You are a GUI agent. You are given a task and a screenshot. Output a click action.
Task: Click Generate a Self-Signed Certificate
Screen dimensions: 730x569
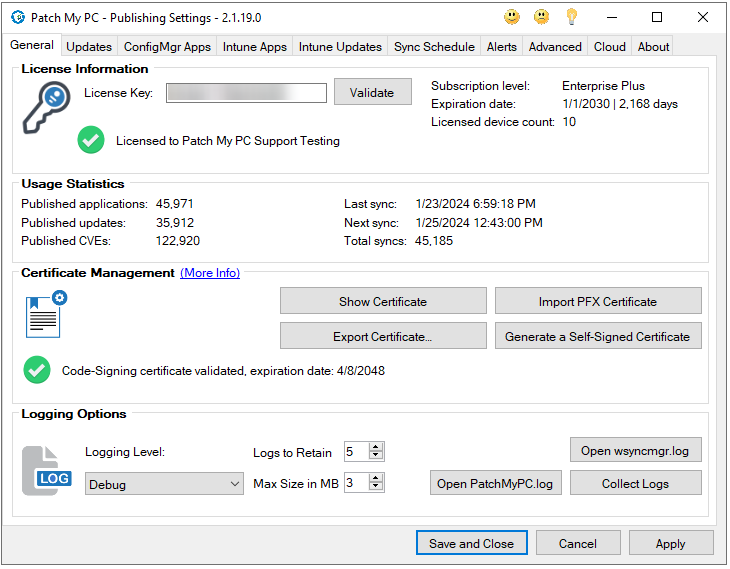point(598,336)
